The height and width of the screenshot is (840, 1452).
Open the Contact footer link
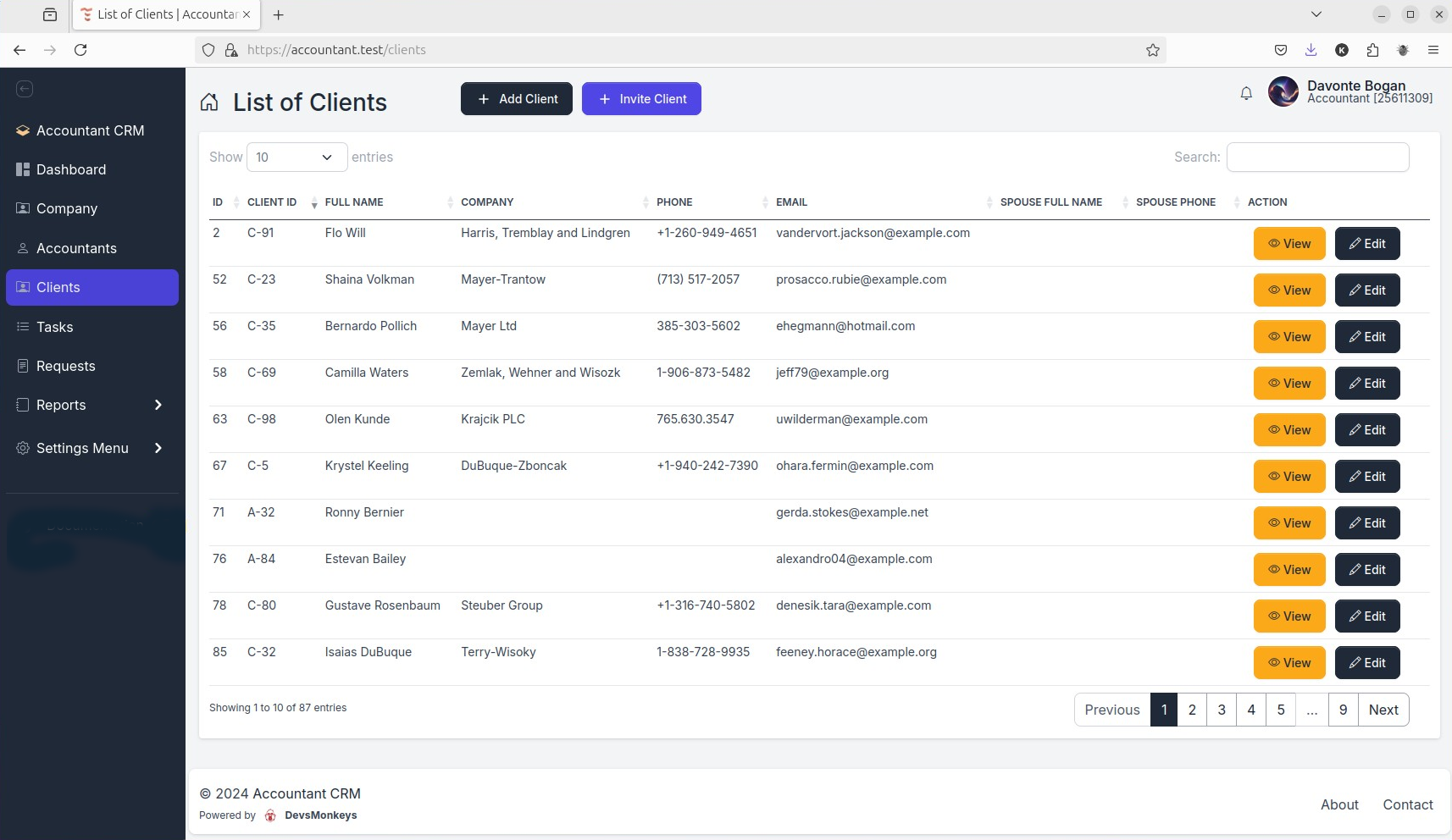[1408, 804]
